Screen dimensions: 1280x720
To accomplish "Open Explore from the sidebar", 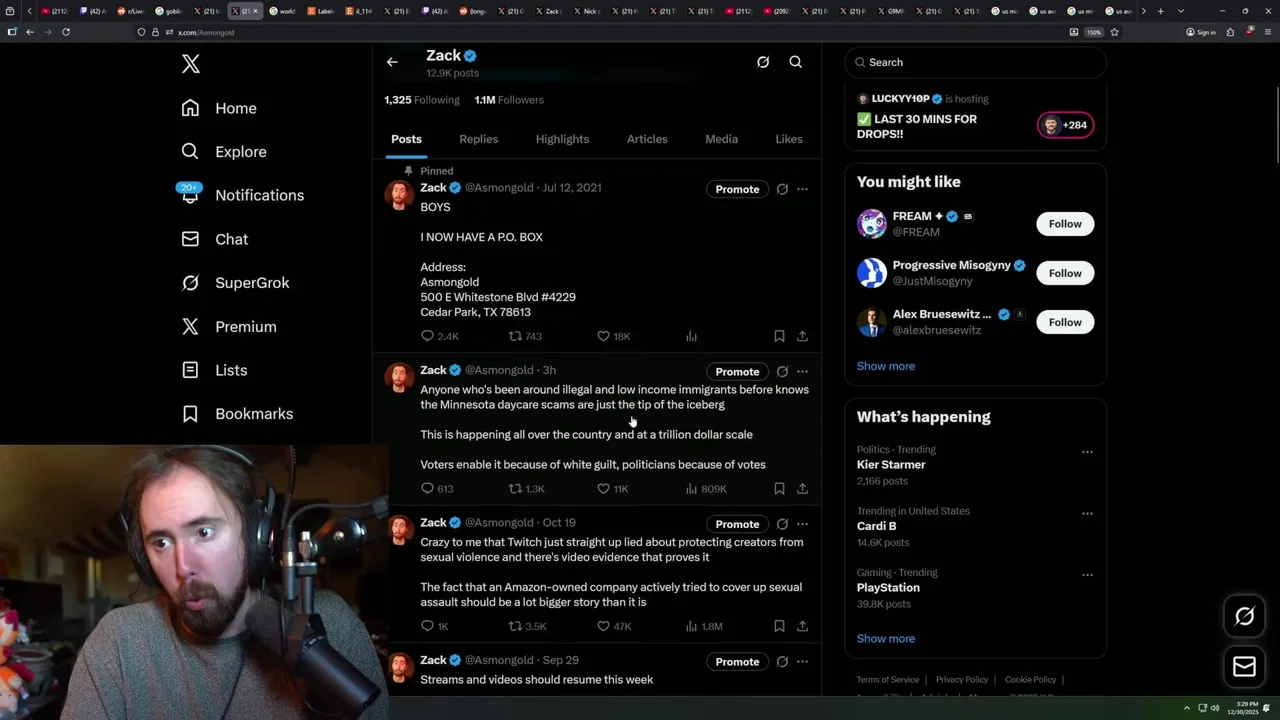I will 224,152.
